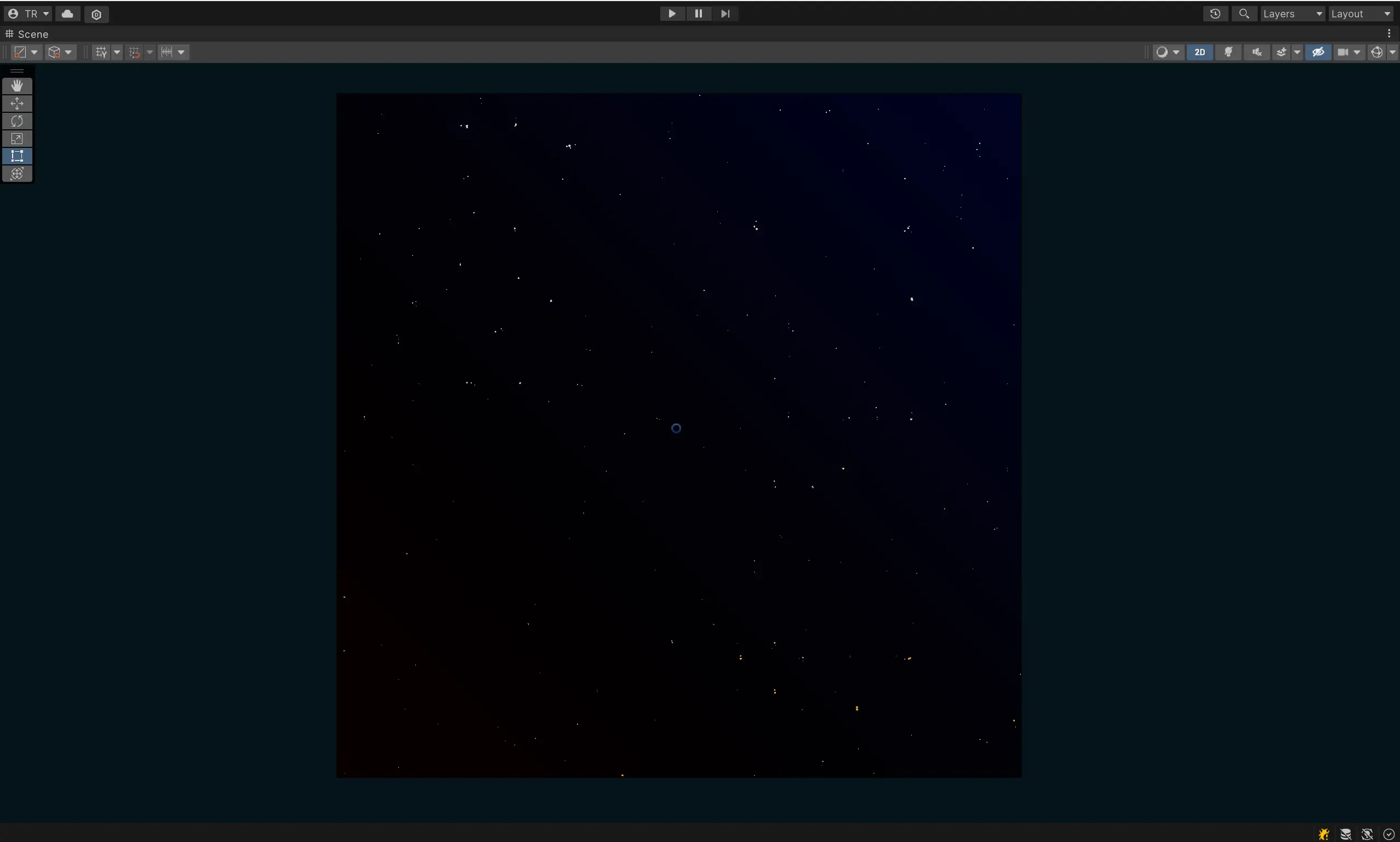Screen dimensions: 1400x842
Task: Expand scene camera dropdown arrow
Action: point(1357,52)
